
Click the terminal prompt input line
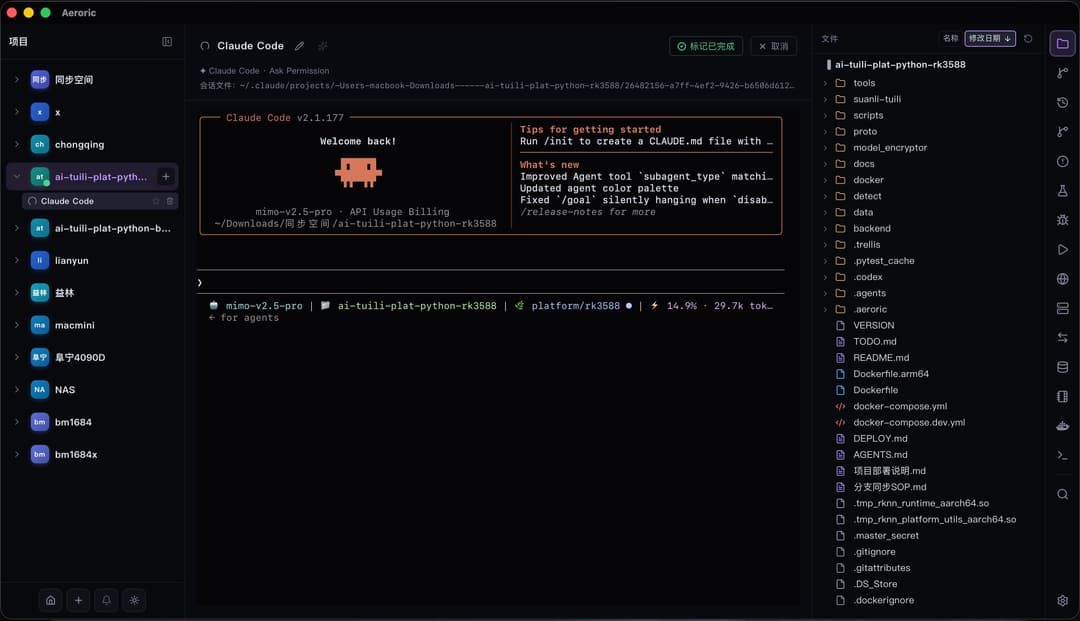pos(490,282)
